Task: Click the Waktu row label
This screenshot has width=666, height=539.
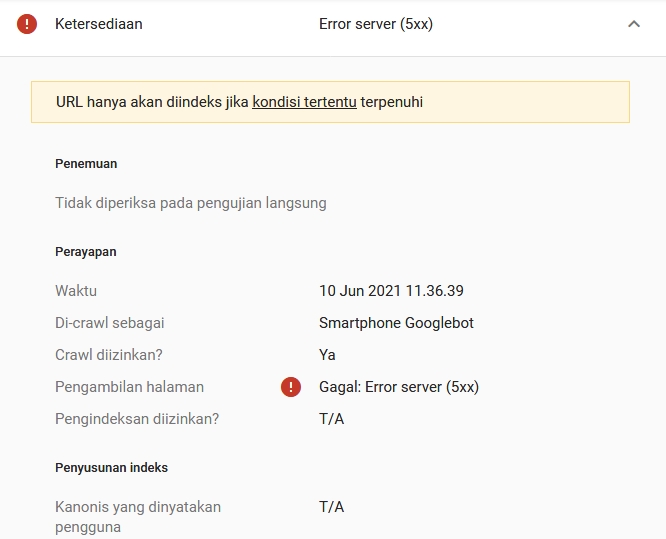Action: pyautogui.click(x=76, y=291)
